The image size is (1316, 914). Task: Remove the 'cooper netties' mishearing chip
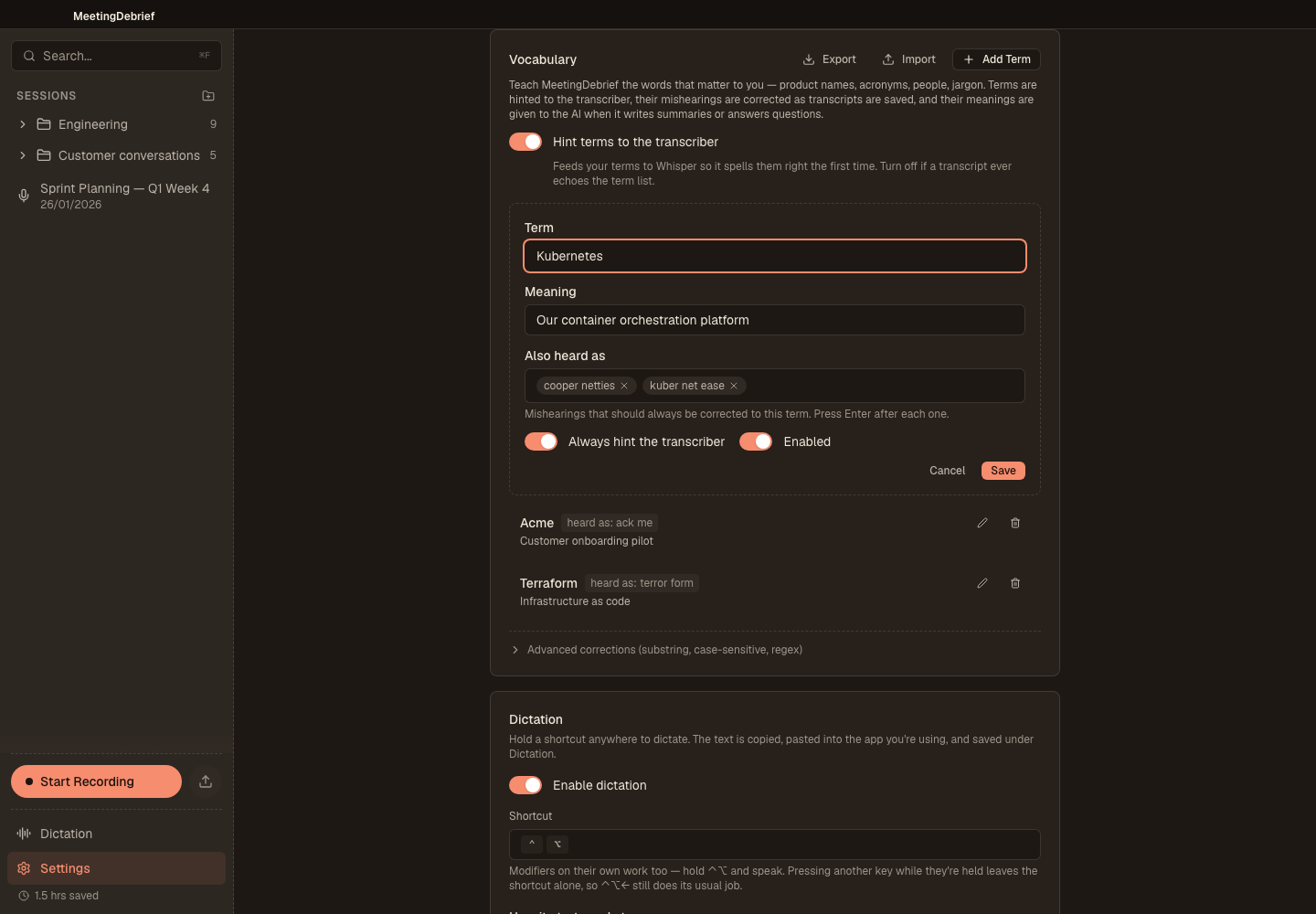pyautogui.click(x=624, y=386)
